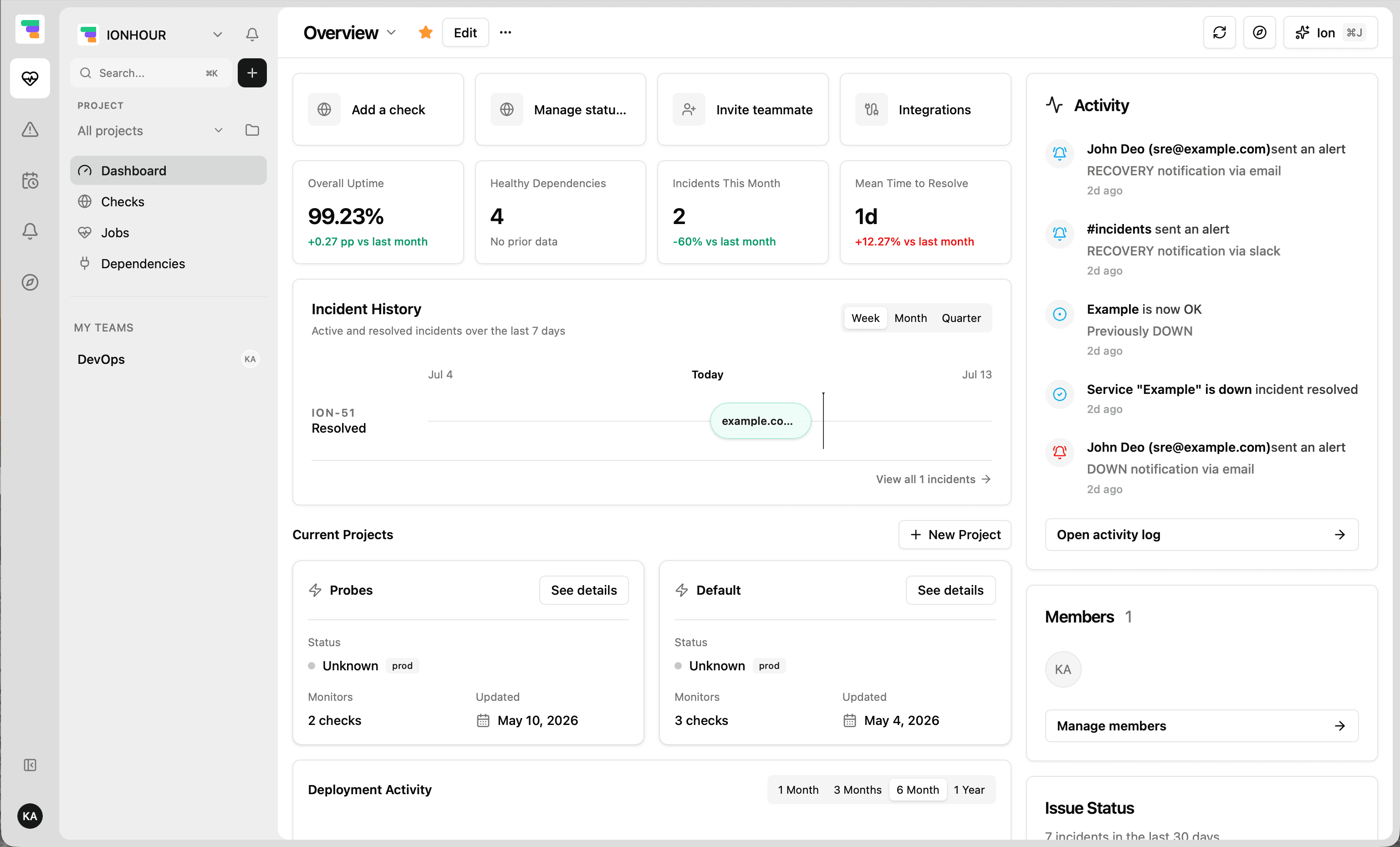Select 1 Month deployment range

click(x=798, y=790)
